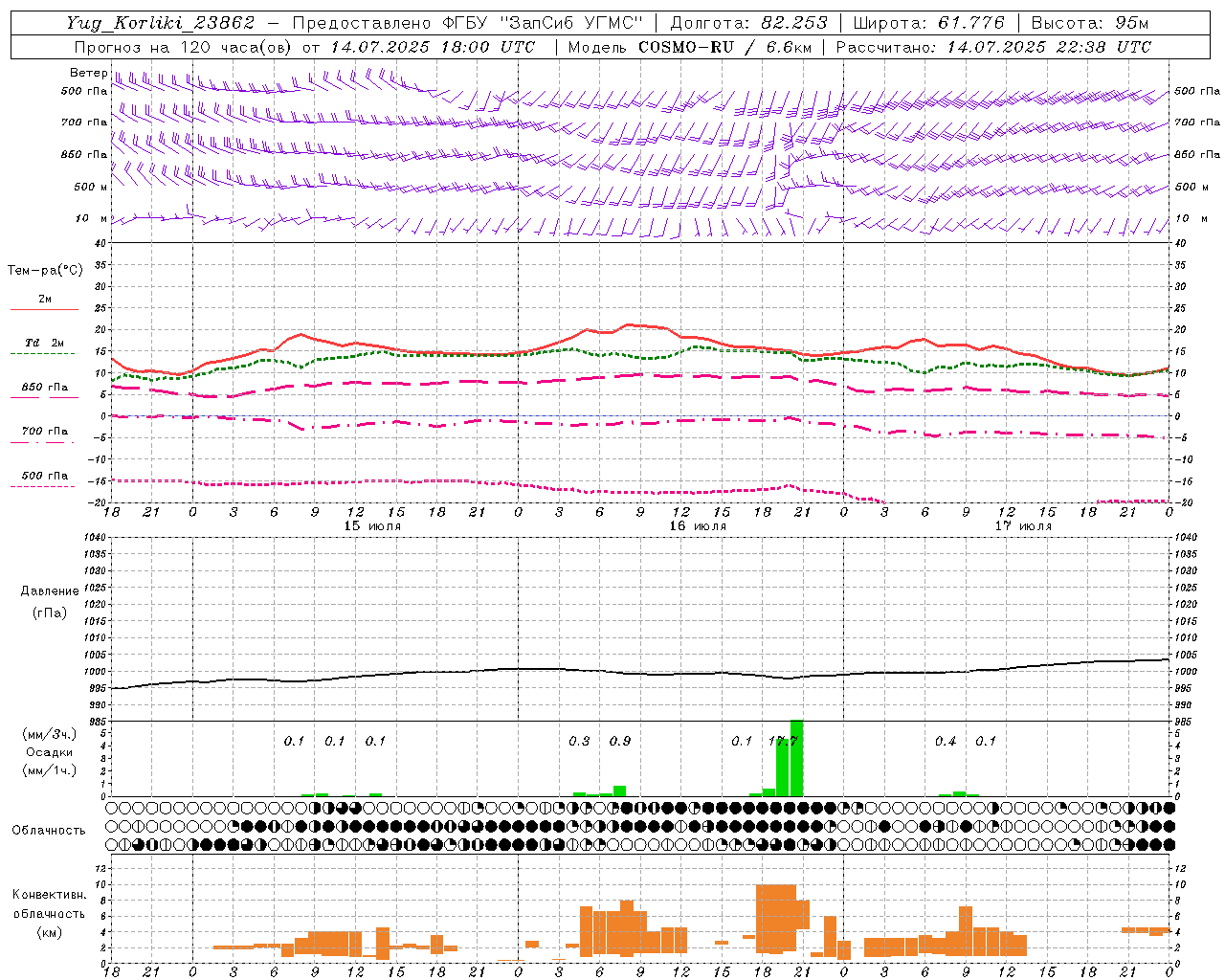Click the Высота: 95м field
Viewport: 1225px width, 980px height.
click(x=1089, y=23)
